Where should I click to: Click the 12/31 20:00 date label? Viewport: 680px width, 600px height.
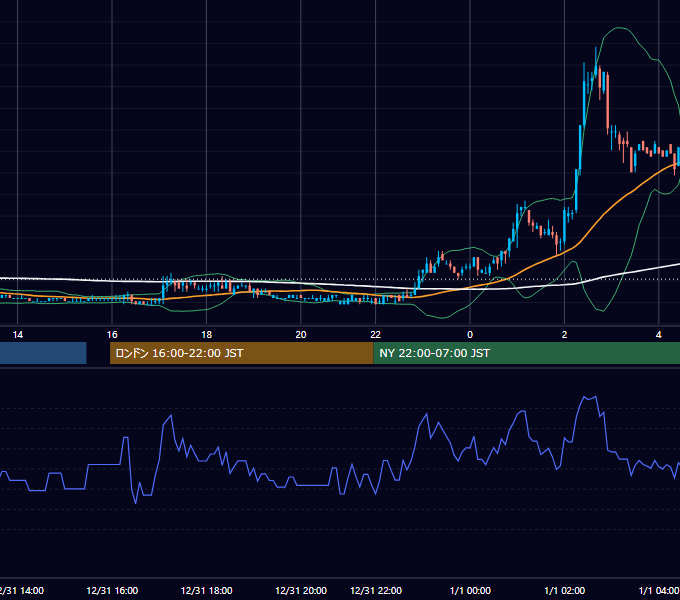coord(301,590)
